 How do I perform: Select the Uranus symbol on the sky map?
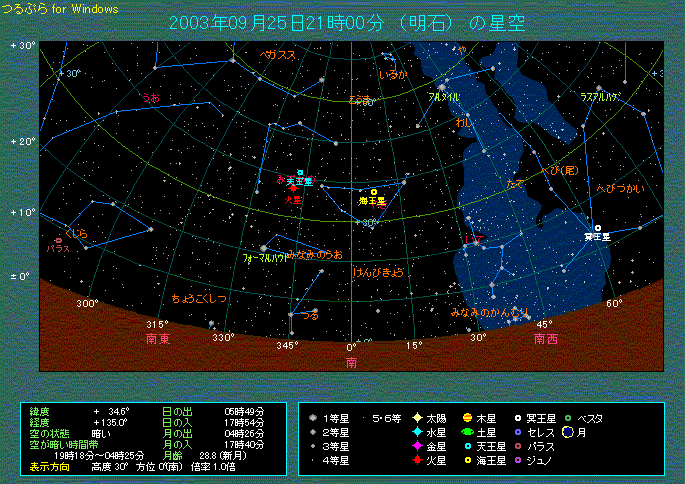click(299, 173)
